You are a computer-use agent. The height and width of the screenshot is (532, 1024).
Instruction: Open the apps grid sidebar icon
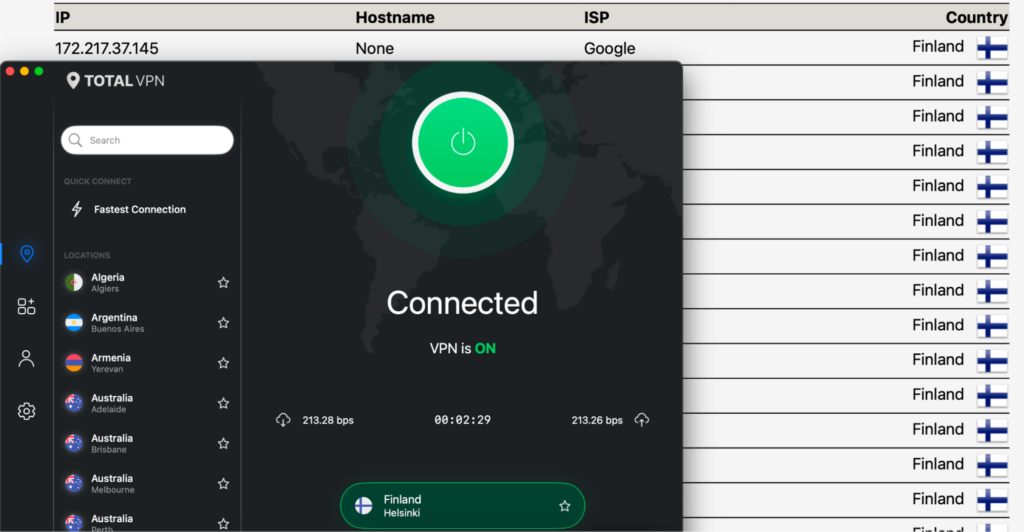27,306
